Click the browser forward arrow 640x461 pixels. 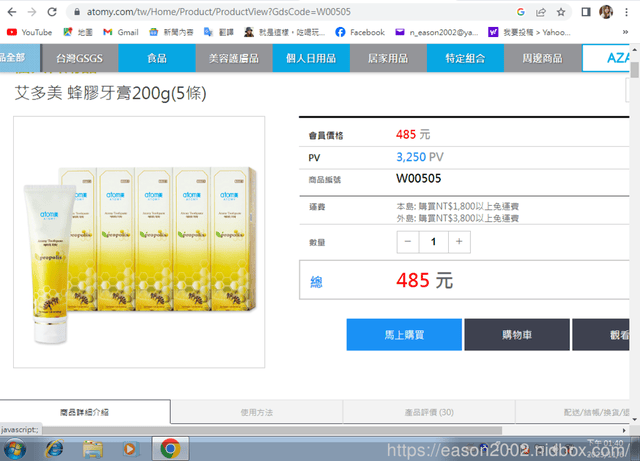coord(32,12)
